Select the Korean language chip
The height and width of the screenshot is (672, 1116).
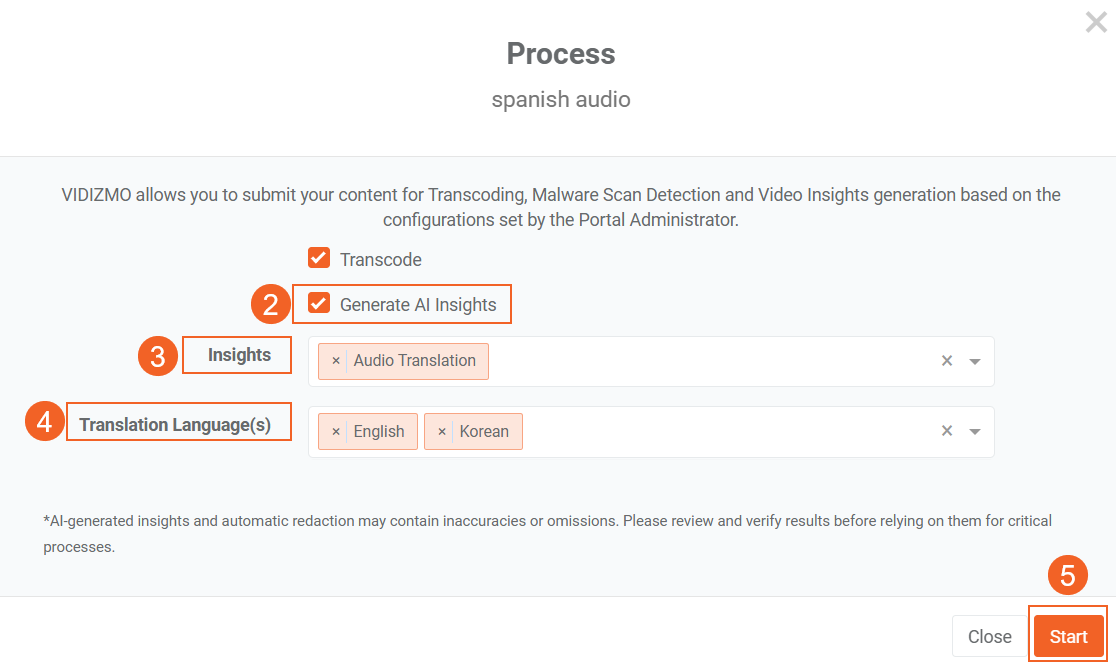[x=484, y=432]
